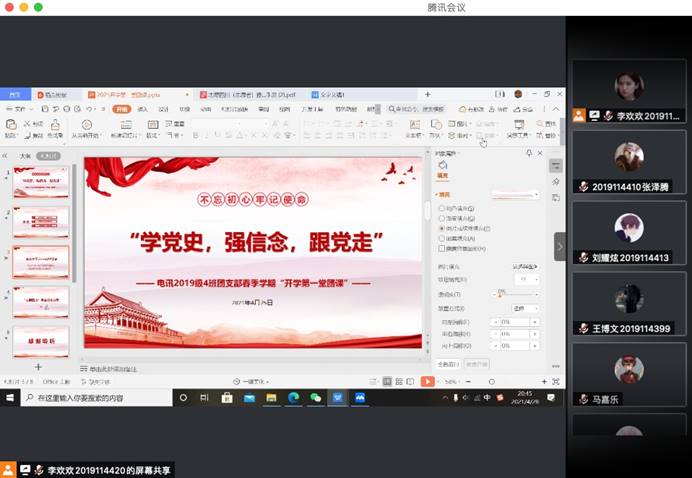The image size is (692, 478).
Task: Pin the object properties panel
Action: pos(529,153)
